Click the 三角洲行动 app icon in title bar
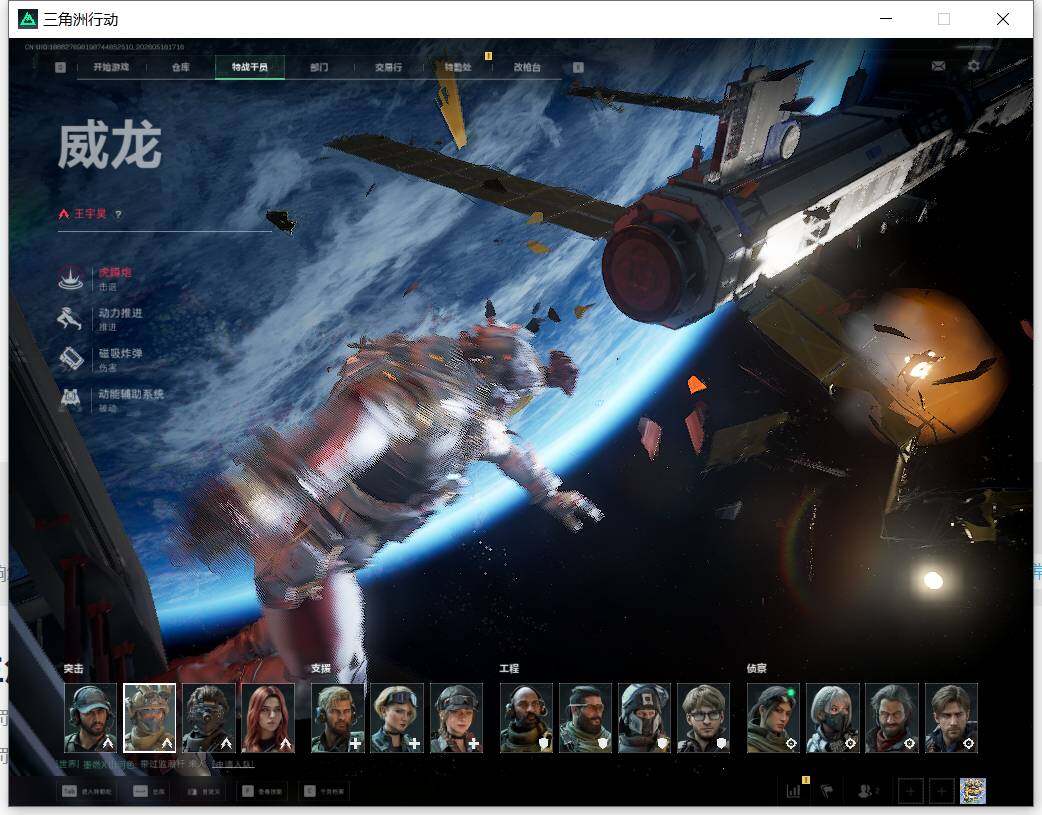 point(28,19)
